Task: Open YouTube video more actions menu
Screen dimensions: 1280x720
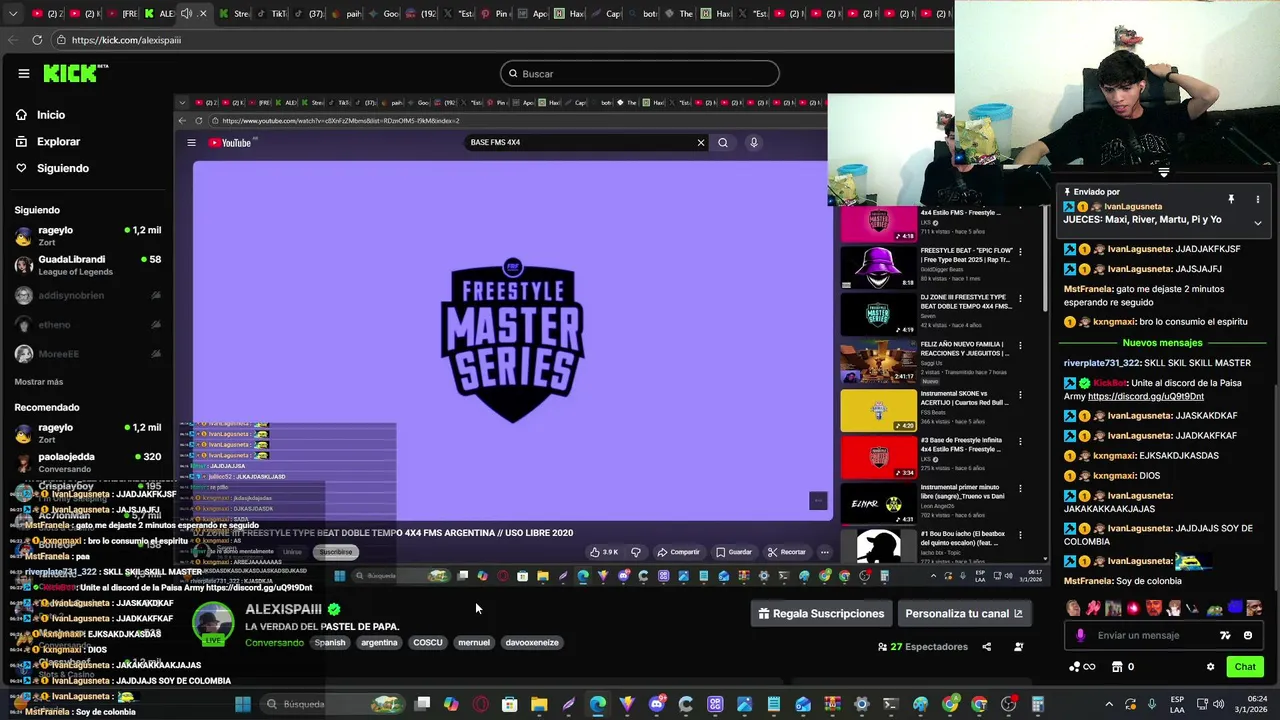Action: pyautogui.click(x=824, y=552)
